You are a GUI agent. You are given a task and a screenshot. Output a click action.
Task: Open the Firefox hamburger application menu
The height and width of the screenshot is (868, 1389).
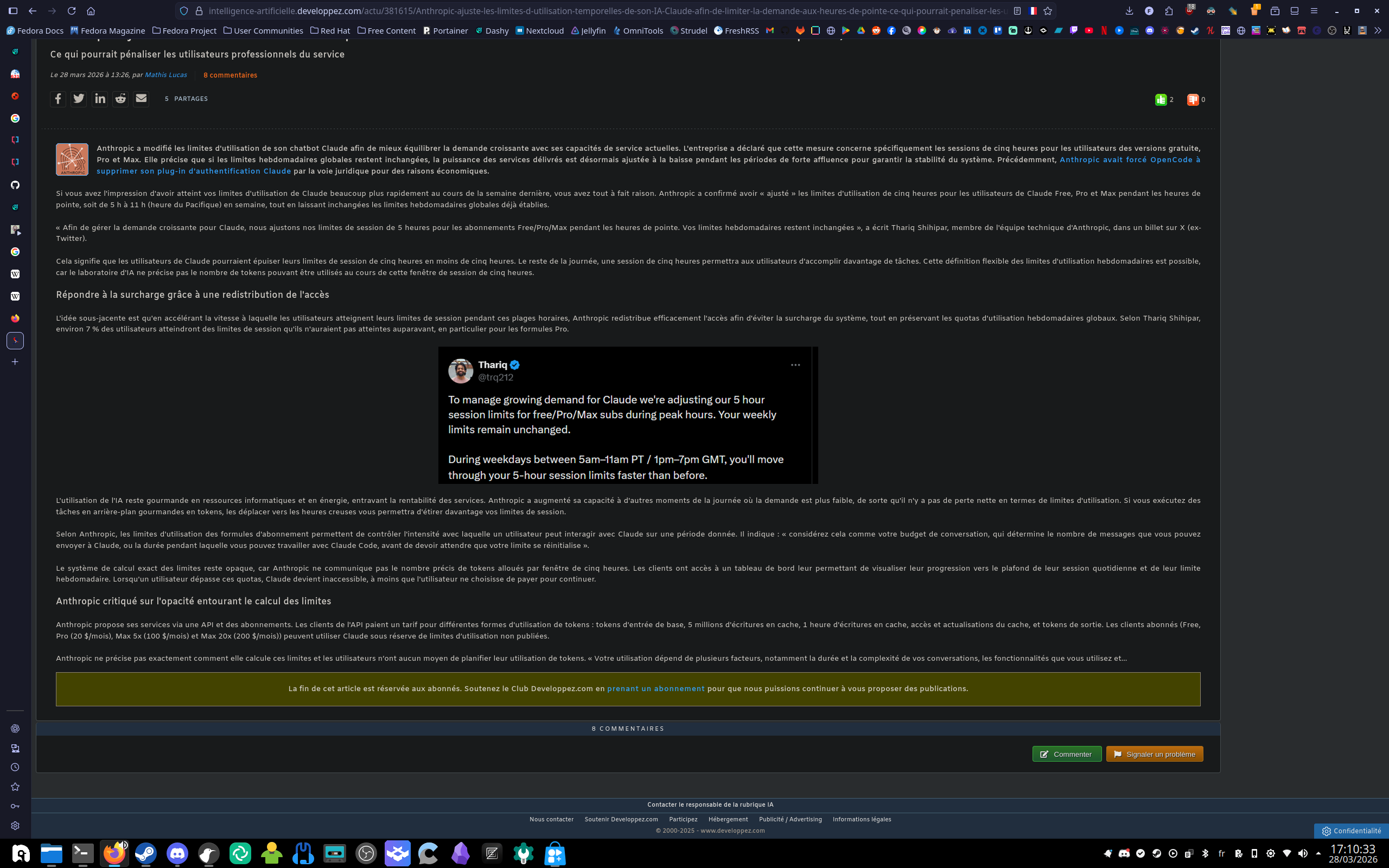pos(1314,11)
